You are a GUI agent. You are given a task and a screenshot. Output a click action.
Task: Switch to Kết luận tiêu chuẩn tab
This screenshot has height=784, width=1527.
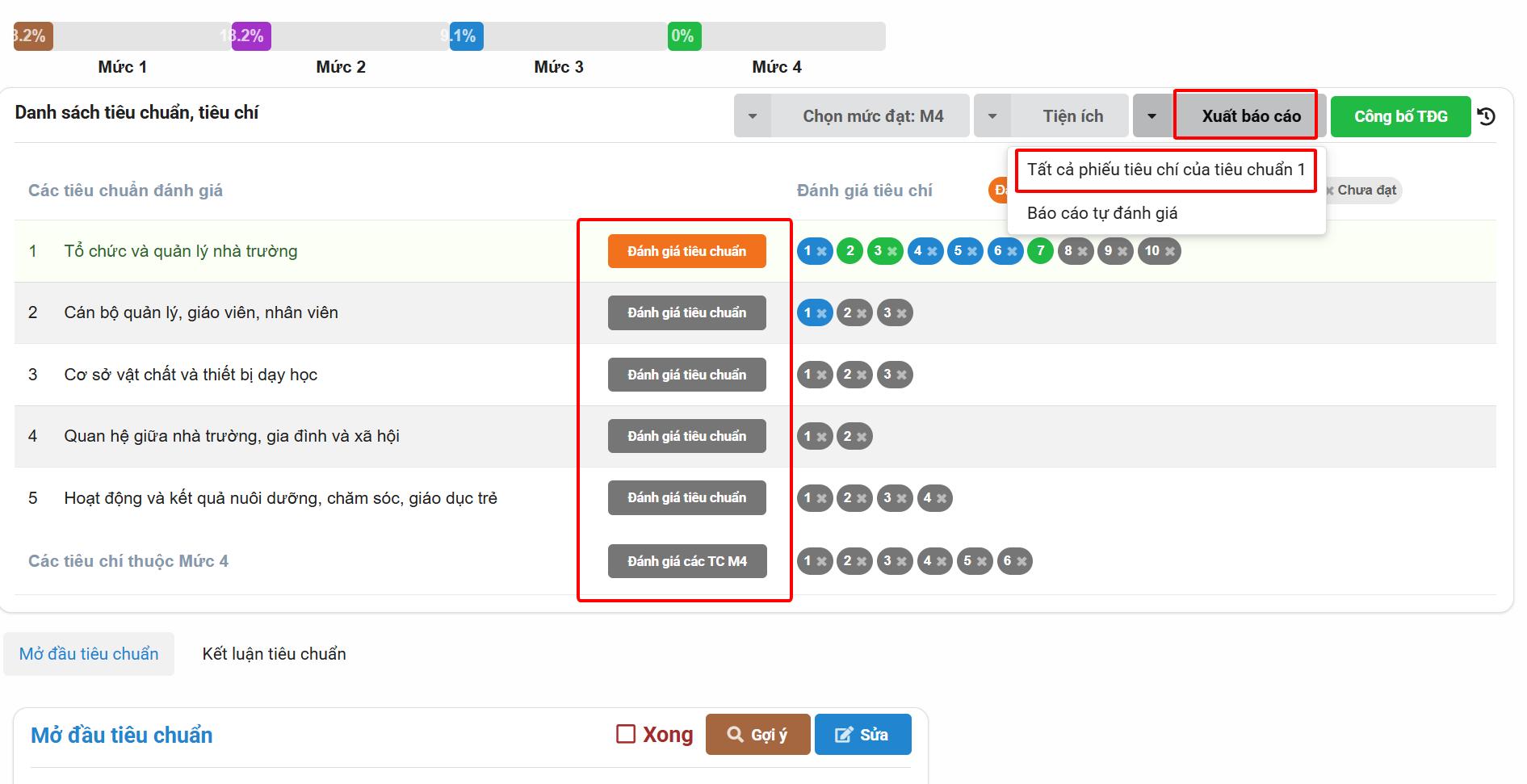(x=274, y=654)
